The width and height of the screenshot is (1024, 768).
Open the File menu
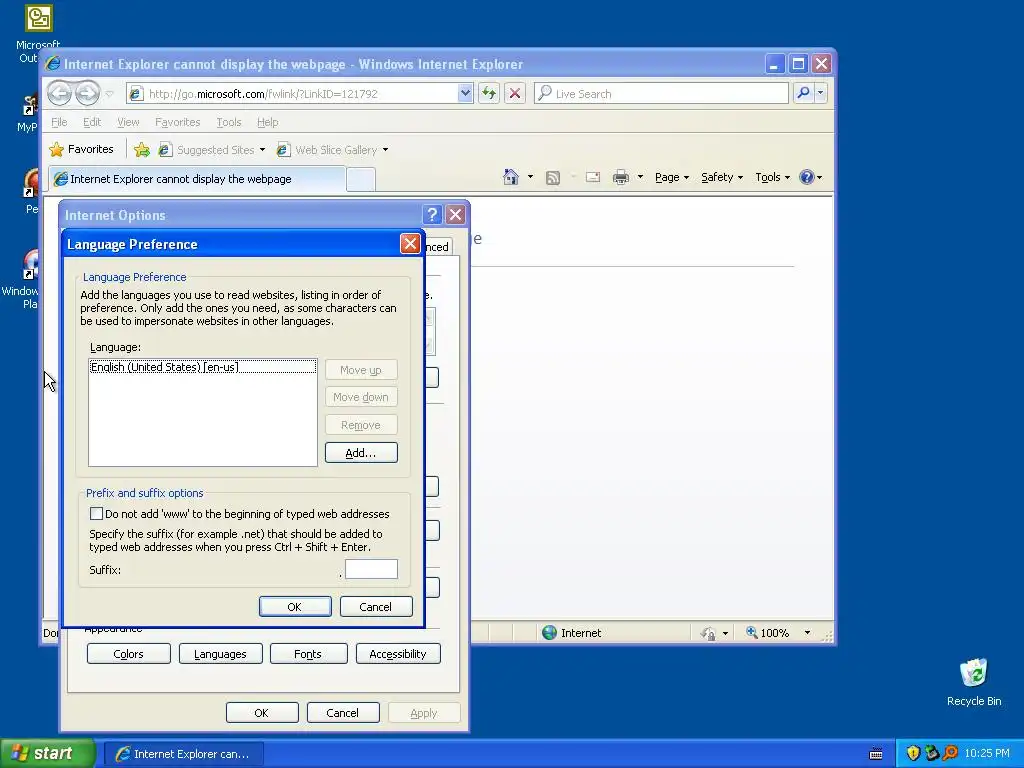coord(59,122)
